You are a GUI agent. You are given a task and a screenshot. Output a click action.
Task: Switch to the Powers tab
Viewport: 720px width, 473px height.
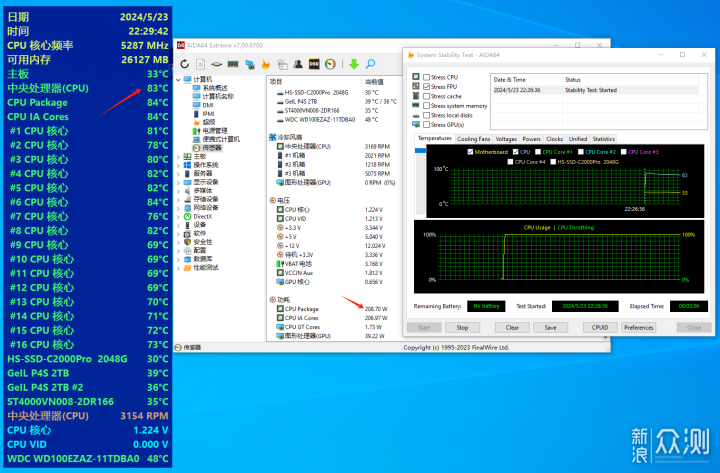click(x=531, y=139)
